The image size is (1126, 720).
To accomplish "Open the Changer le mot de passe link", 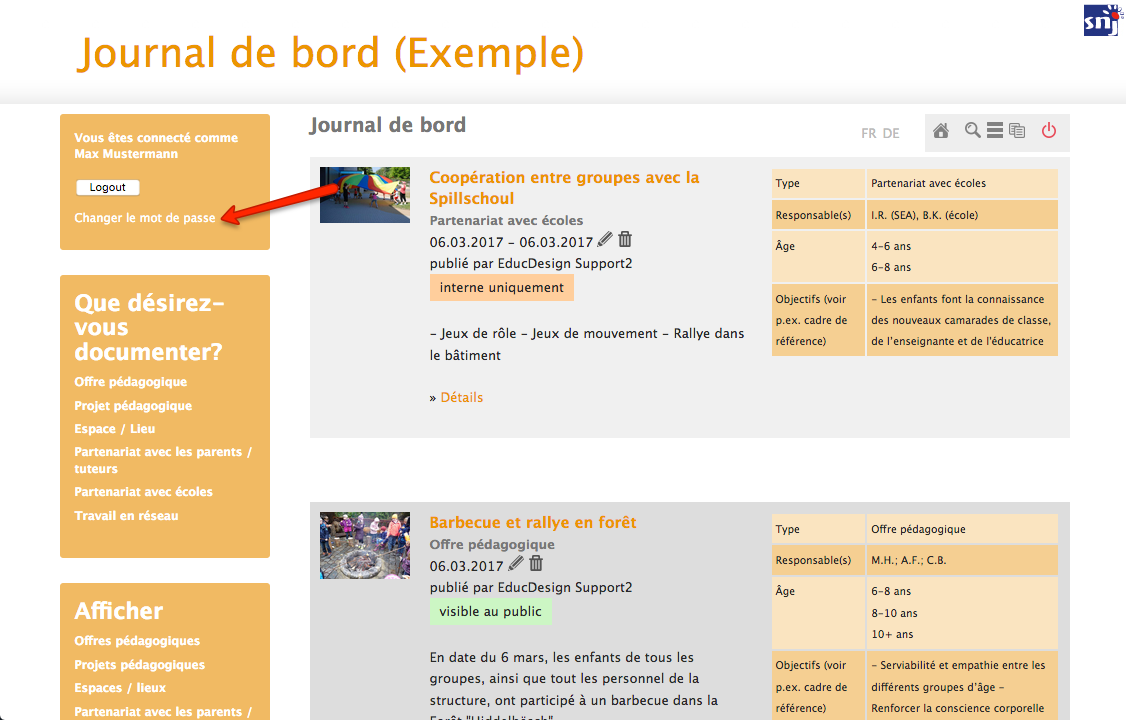I will point(145,218).
